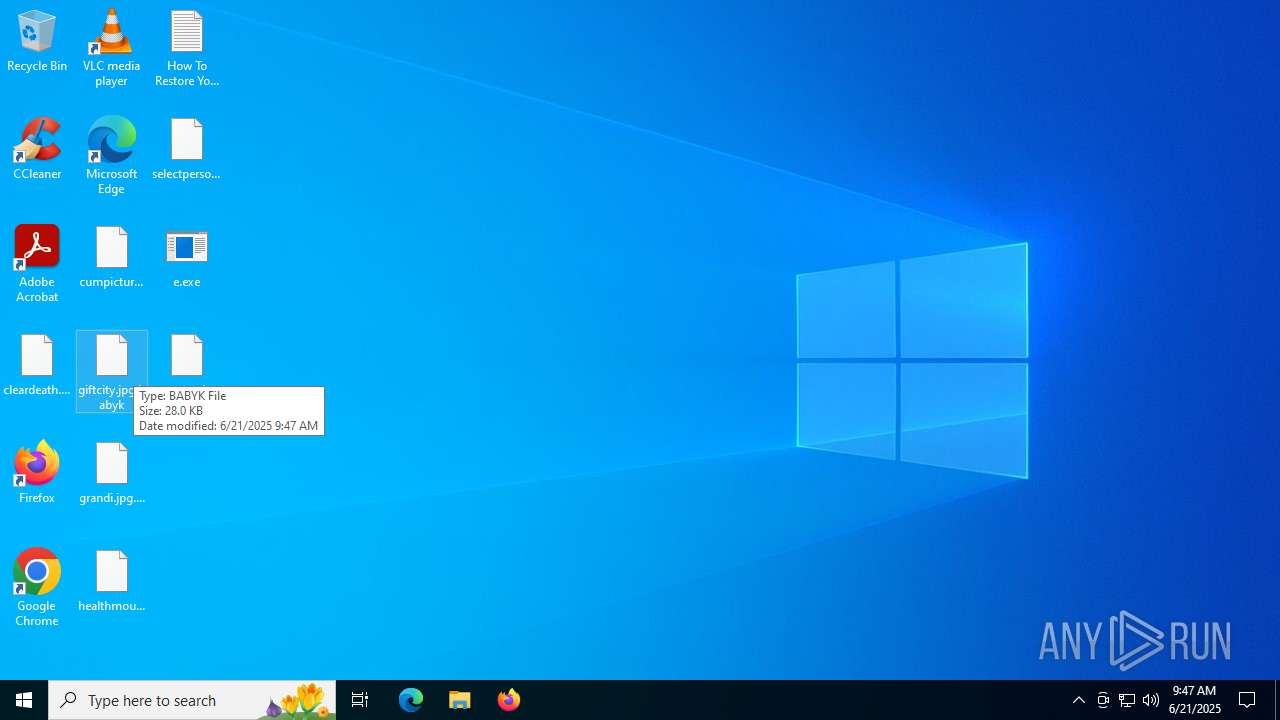Click the taskbar search box
Viewport: 1280px width, 720px height.
click(192, 700)
